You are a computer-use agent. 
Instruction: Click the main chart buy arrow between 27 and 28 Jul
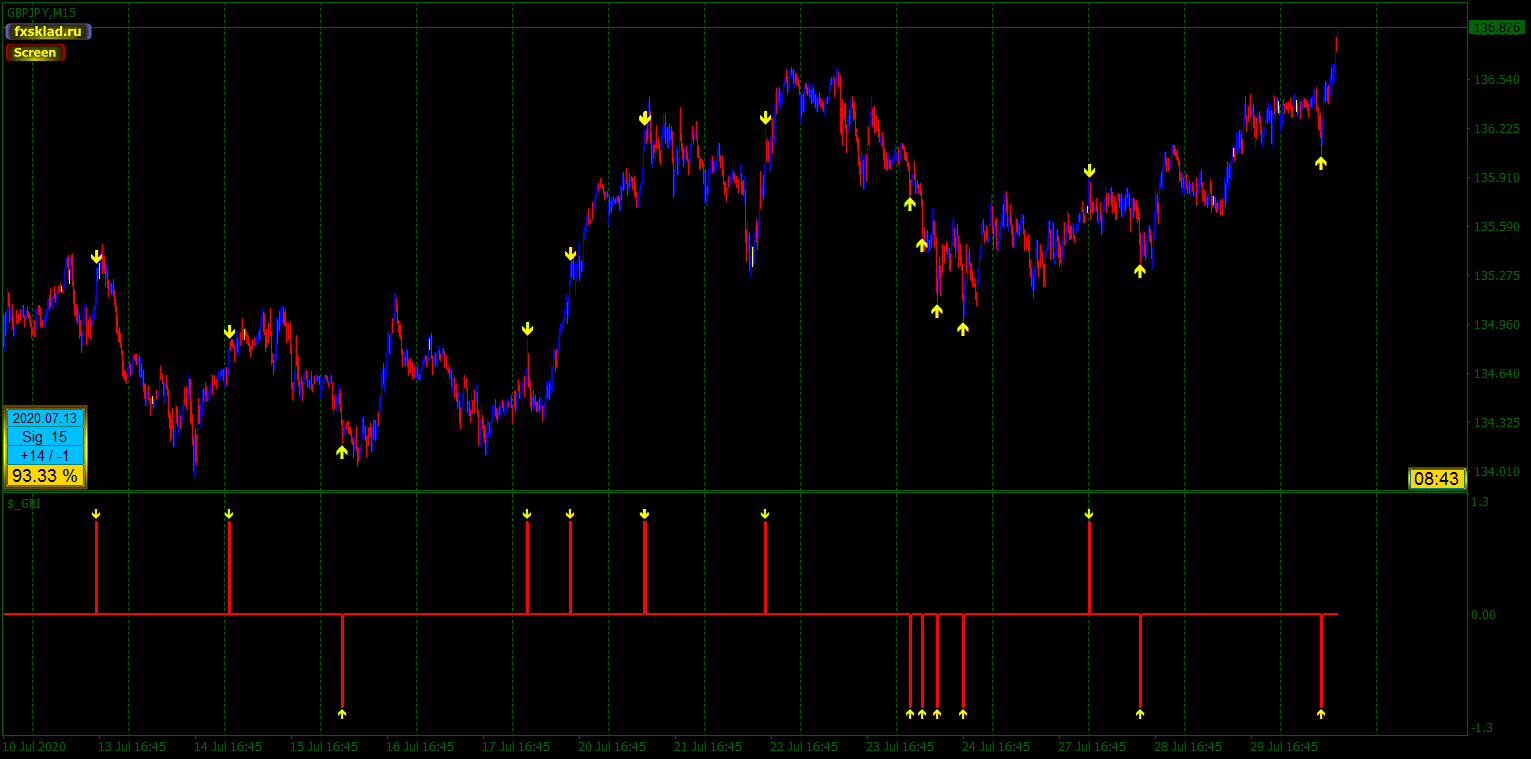(1140, 271)
